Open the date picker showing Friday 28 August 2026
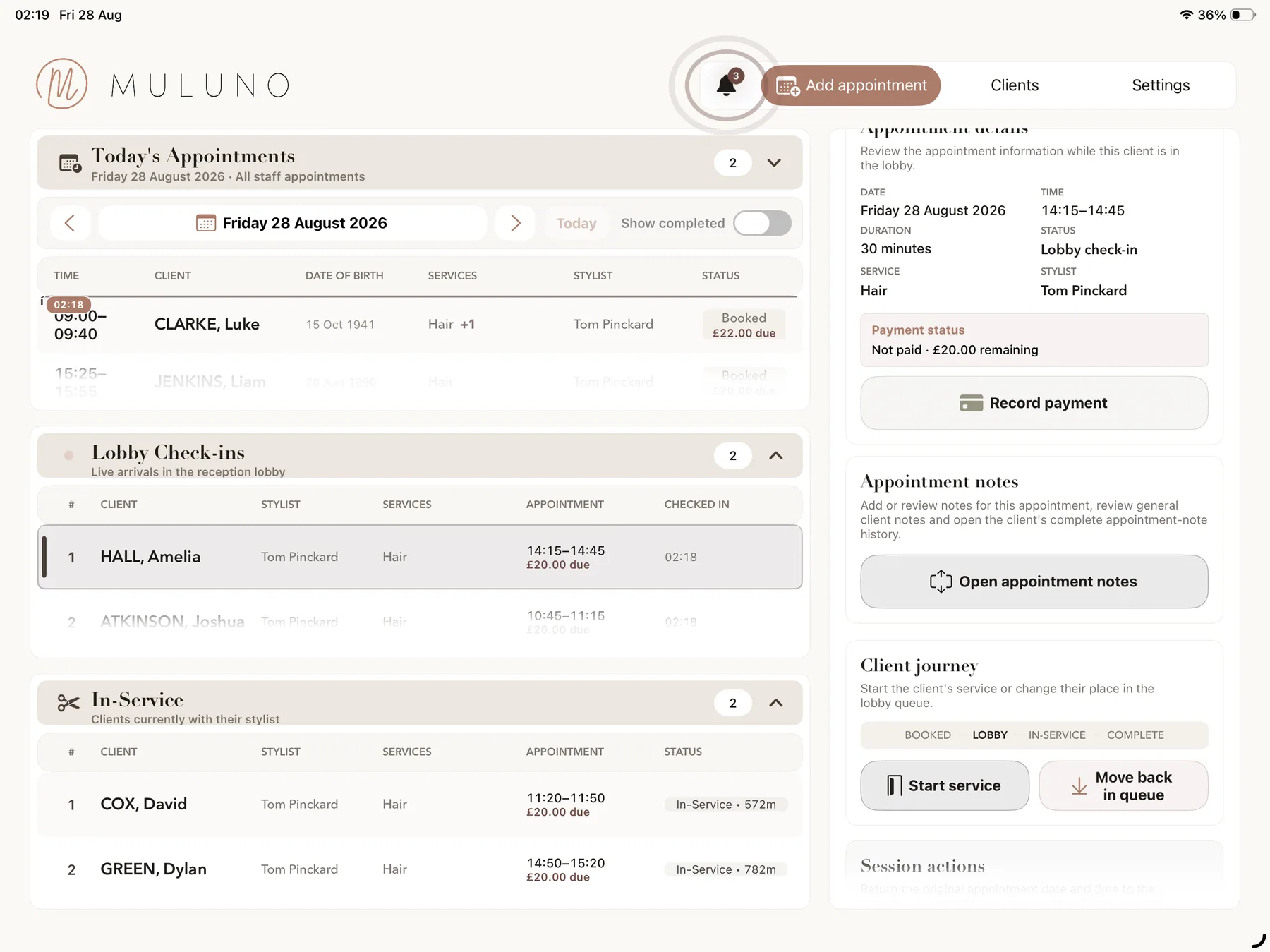Viewport: 1270px width, 952px height. pos(292,223)
